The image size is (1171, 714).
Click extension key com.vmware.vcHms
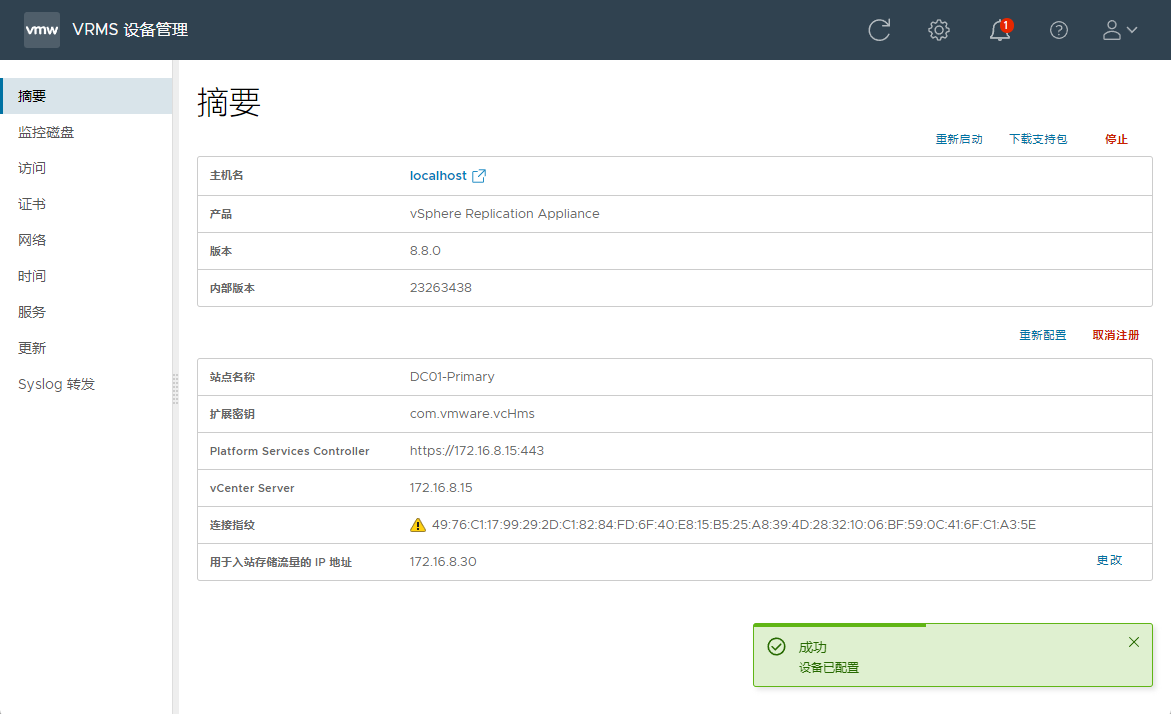[x=472, y=414]
